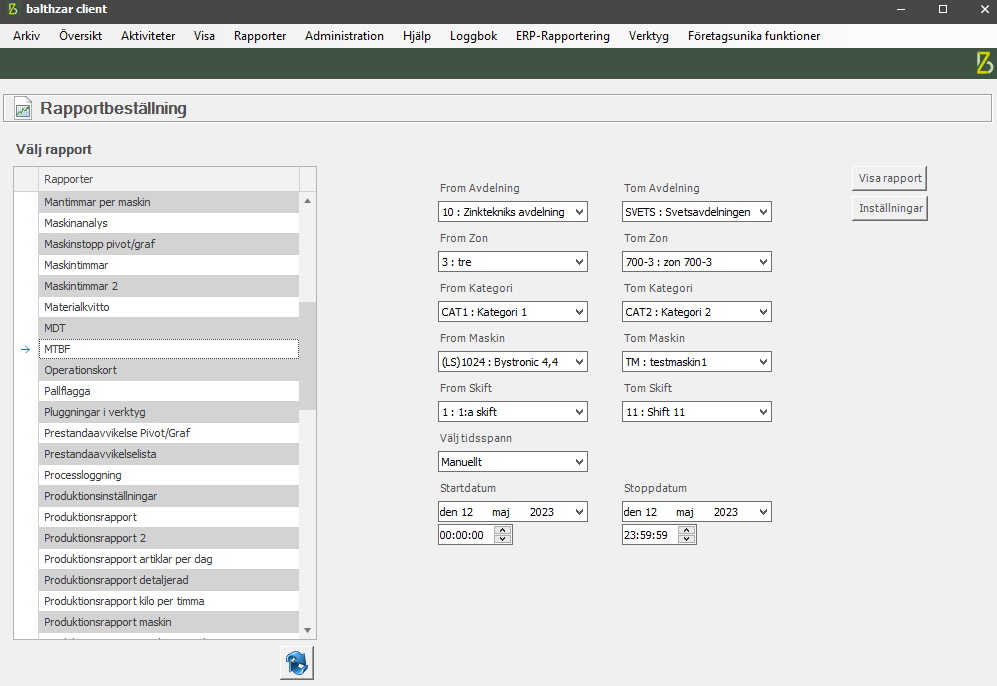Open the Hjälp menu
This screenshot has width=997, height=686.
click(416, 36)
